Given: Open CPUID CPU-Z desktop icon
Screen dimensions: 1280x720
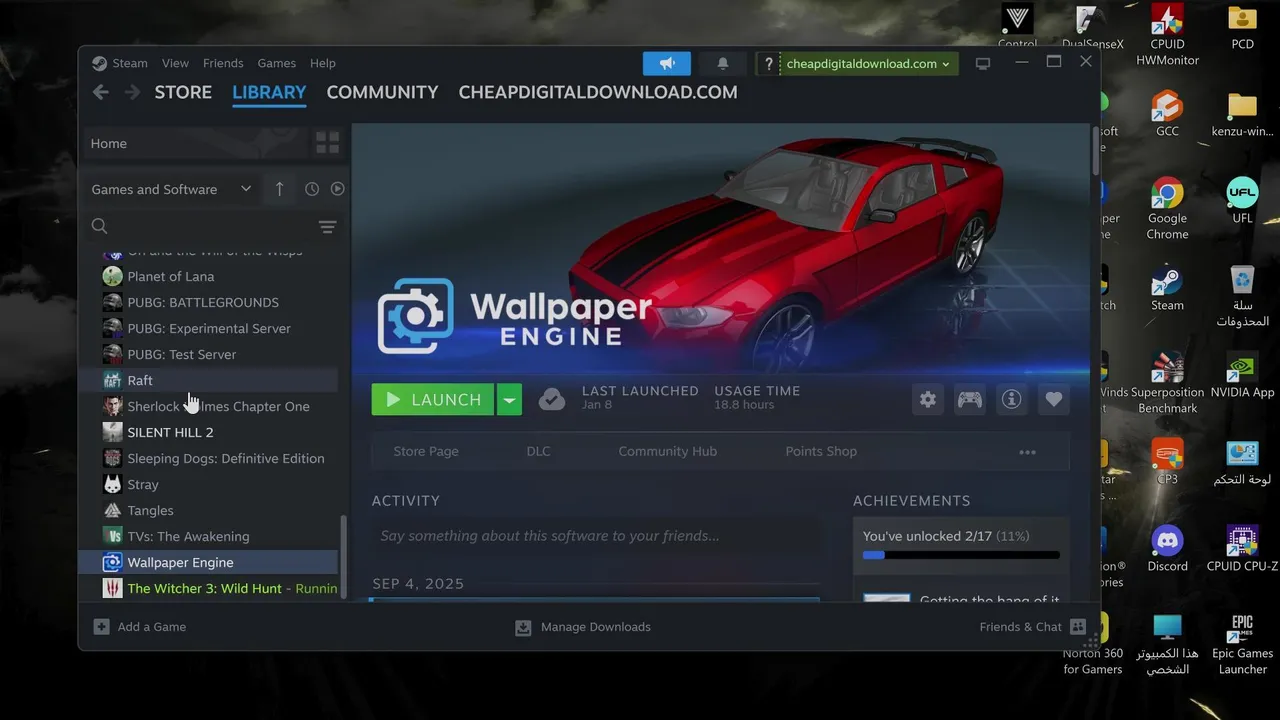Looking at the screenshot, I should pos(1242,548).
